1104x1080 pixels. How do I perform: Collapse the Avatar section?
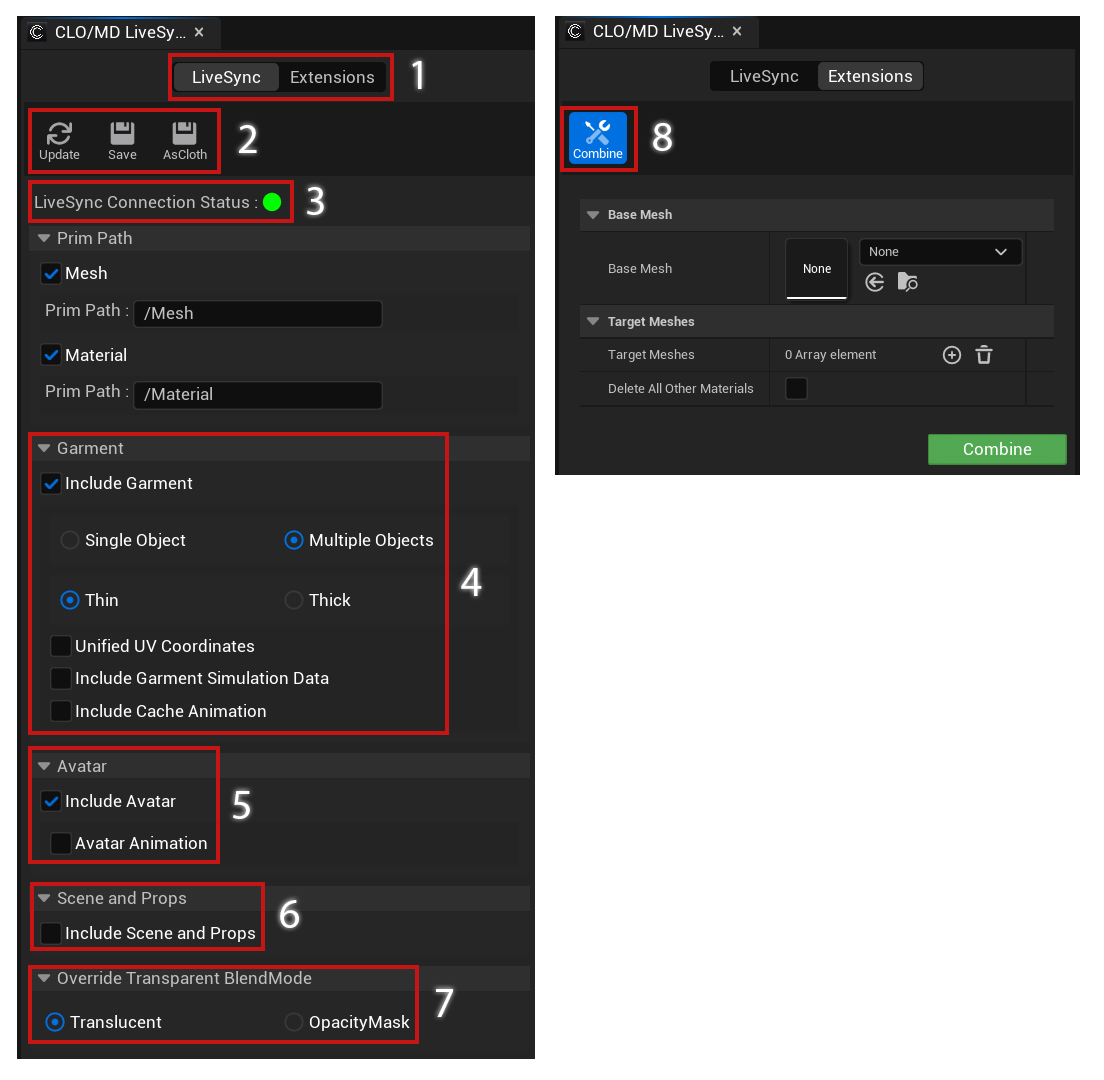(42, 765)
